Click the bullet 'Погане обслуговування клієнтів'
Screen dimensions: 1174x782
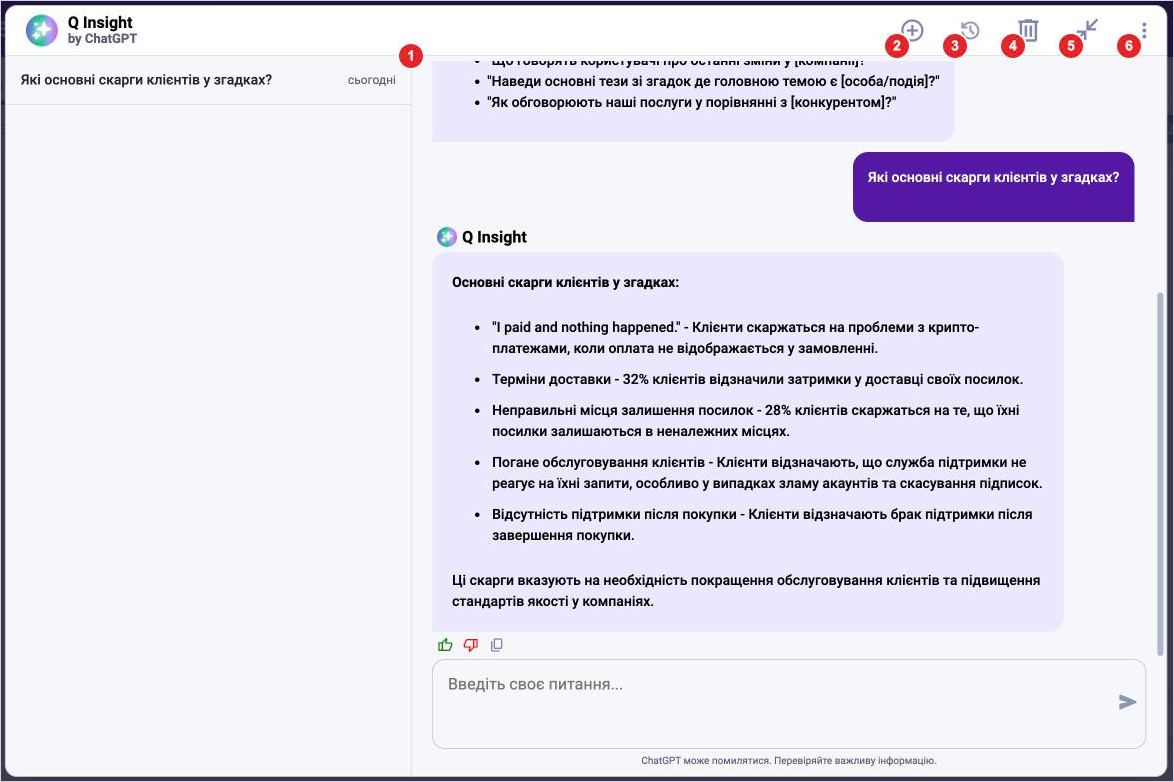tap(767, 473)
